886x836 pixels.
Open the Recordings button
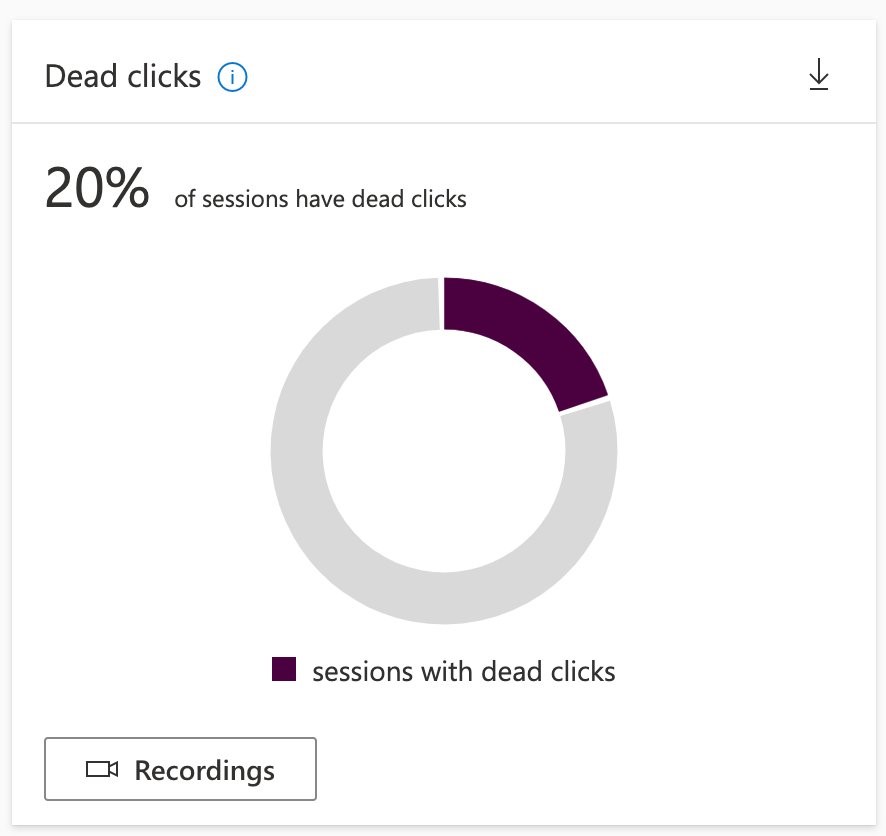coord(180,769)
